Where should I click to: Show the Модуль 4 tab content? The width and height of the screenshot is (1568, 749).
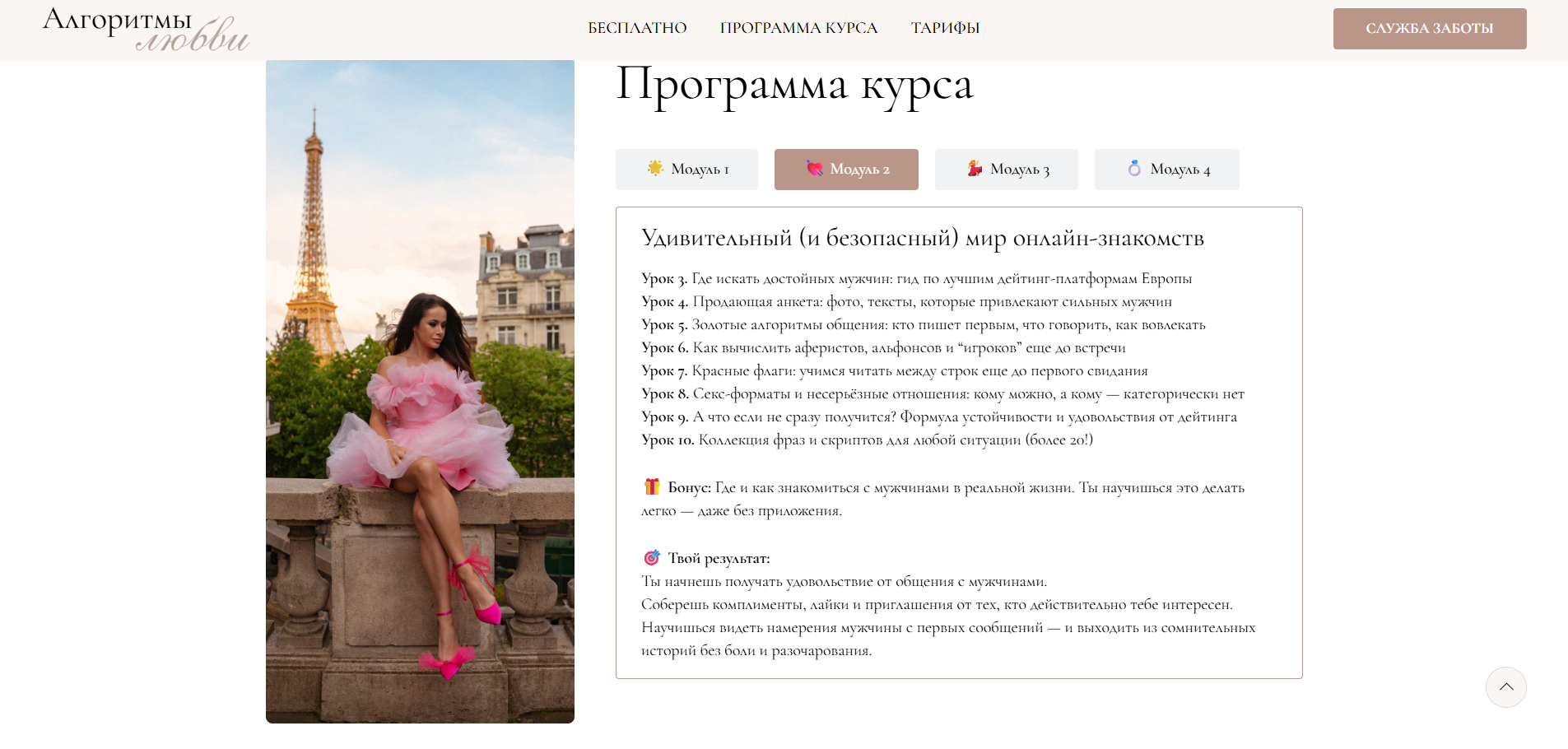pyautogui.click(x=1167, y=170)
